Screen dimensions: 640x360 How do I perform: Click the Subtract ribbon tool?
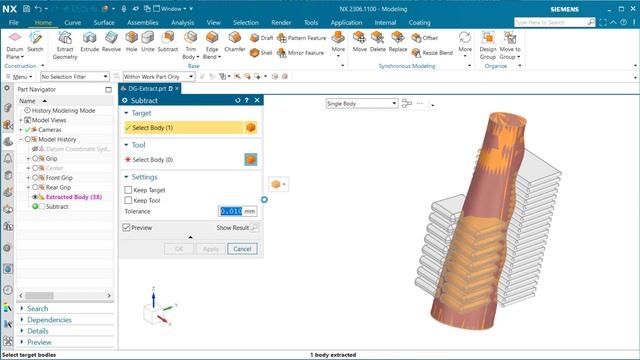[x=168, y=42]
